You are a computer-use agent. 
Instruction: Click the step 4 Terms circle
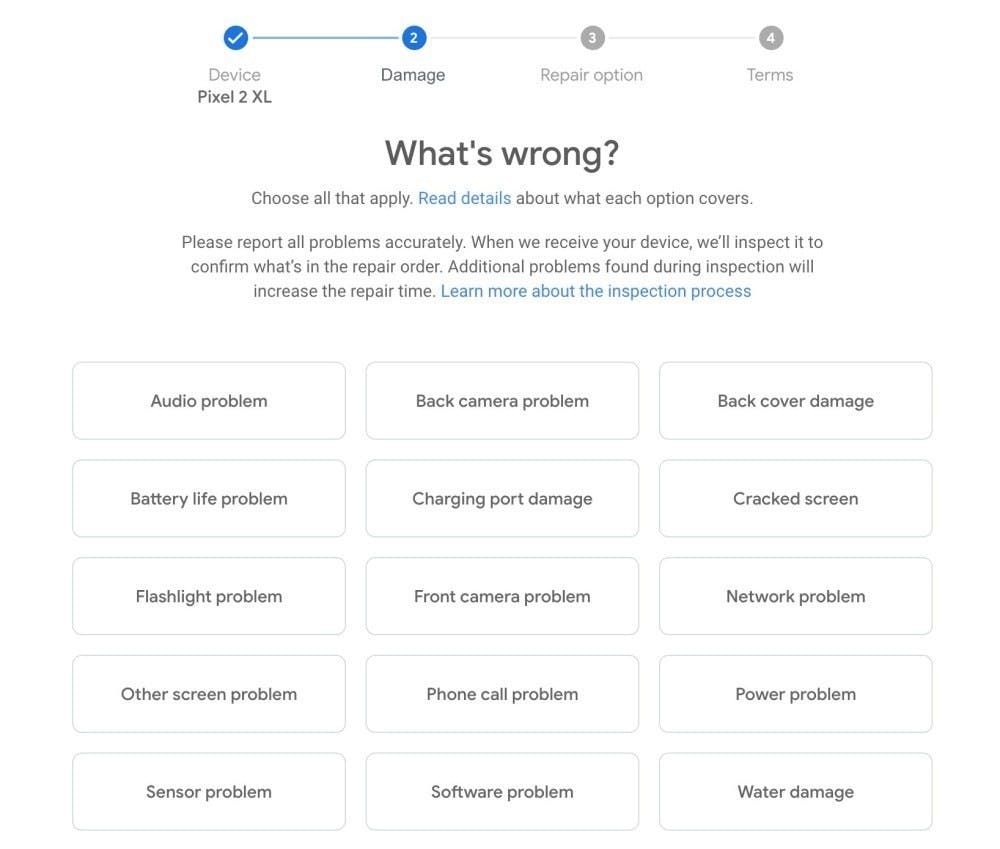click(x=770, y=38)
